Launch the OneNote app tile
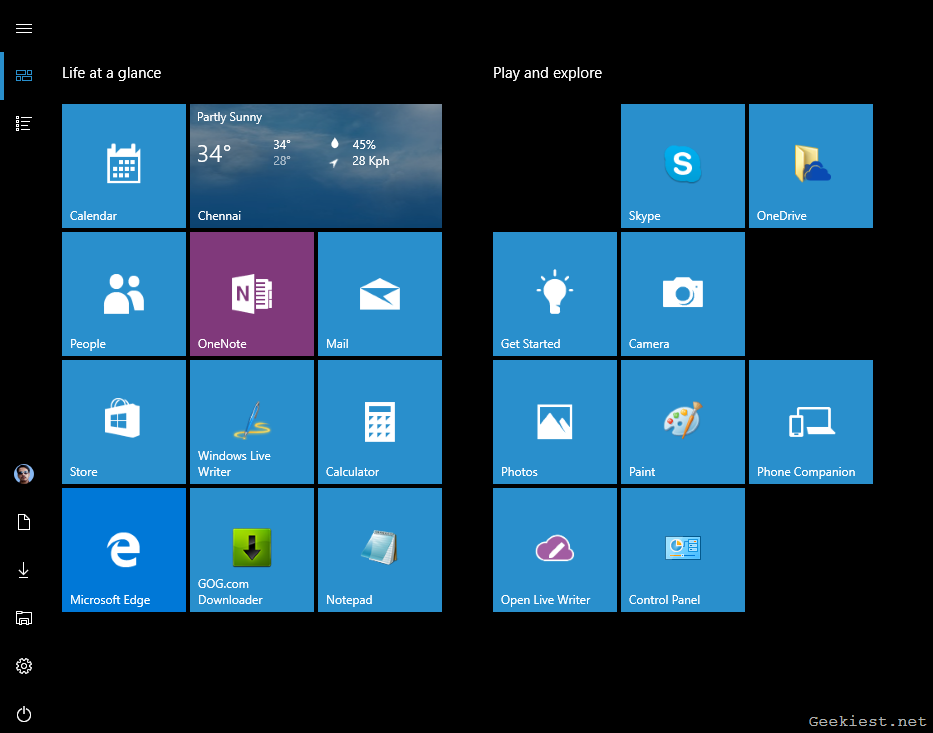The width and height of the screenshot is (933, 733). pyautogui.click(x=252, y=294)
